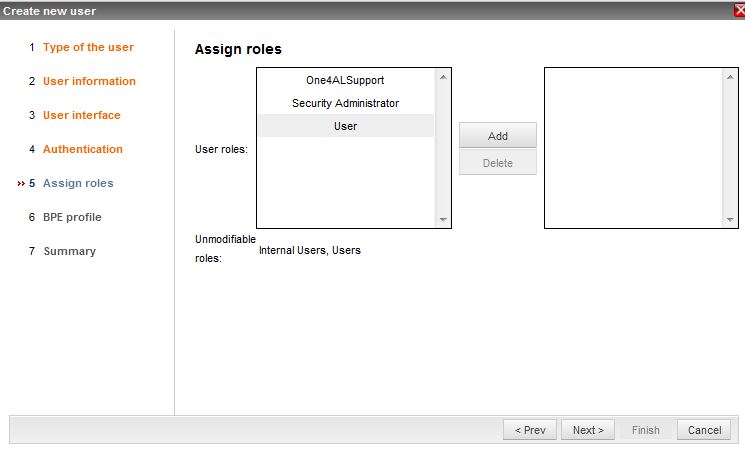
Task: Select the Assign roles step
Action: pyautogui.click(x=78, y=183)
